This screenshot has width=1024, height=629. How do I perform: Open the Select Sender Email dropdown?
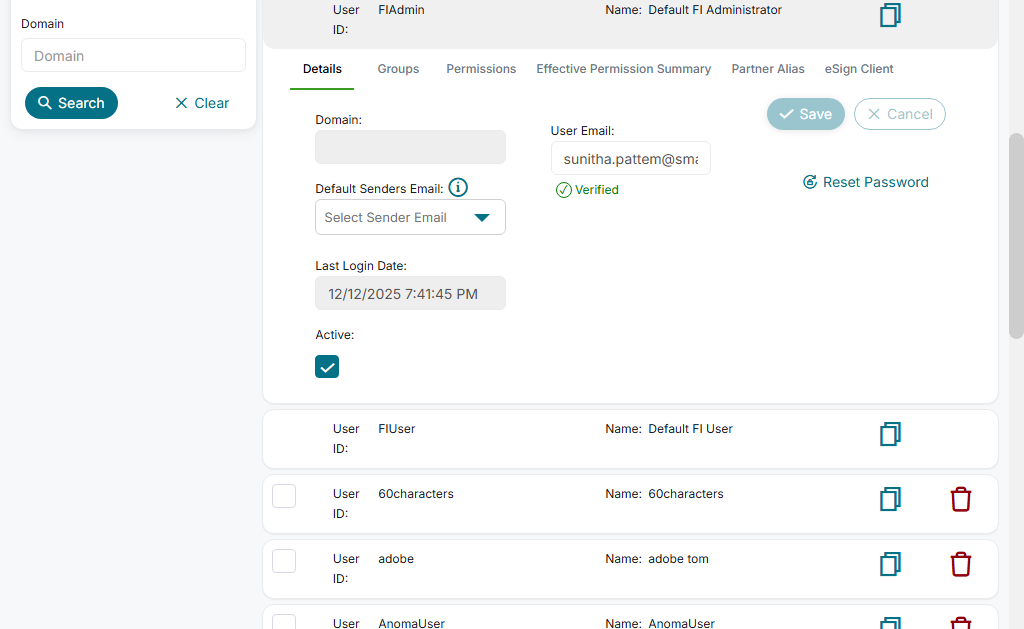410,217
